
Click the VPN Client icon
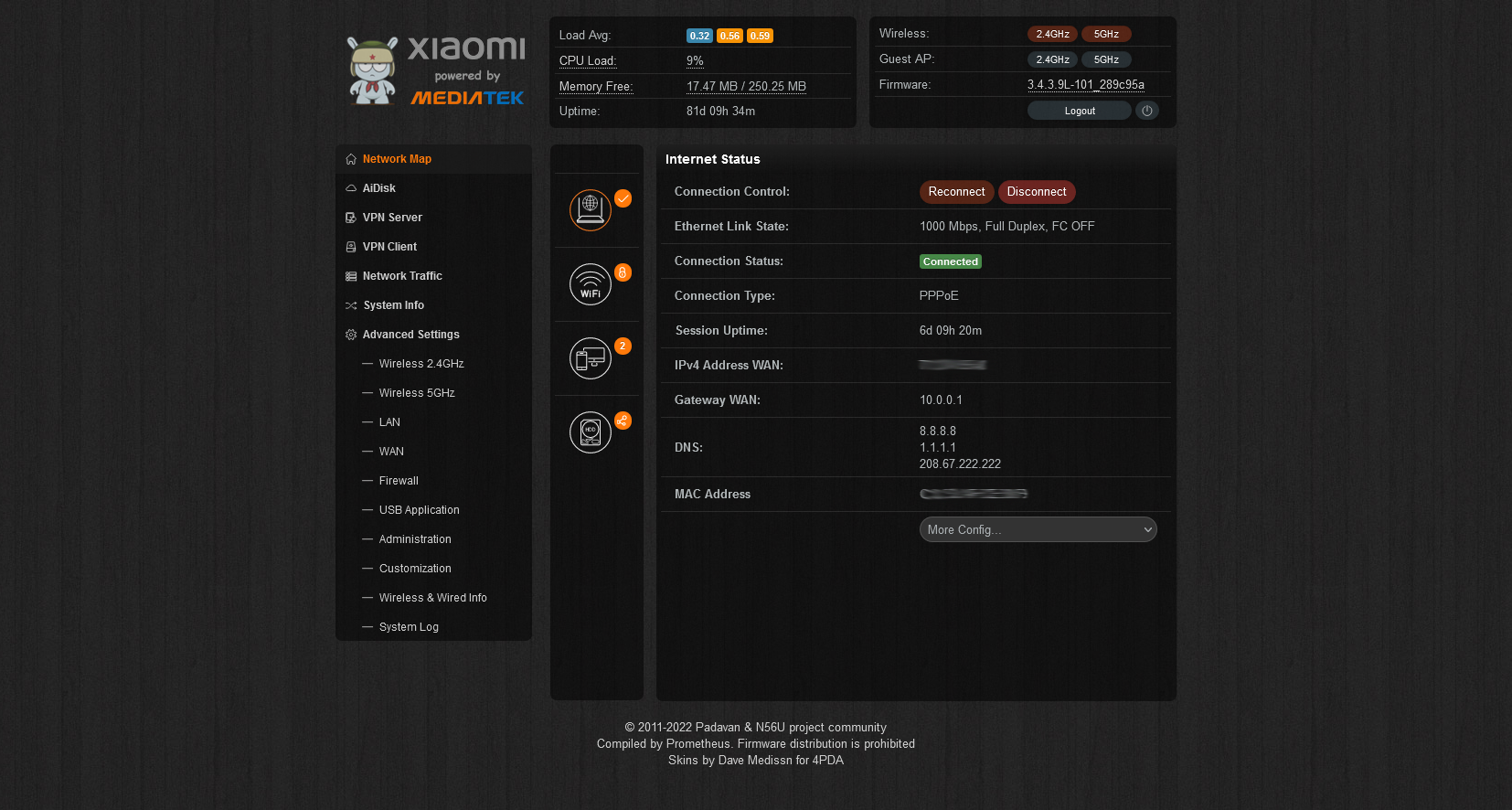(351, 247)
